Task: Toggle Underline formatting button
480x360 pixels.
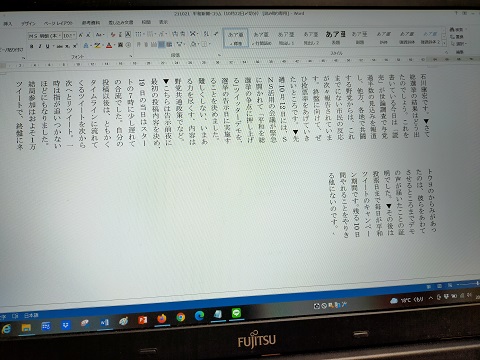Action: coord(47,46)
